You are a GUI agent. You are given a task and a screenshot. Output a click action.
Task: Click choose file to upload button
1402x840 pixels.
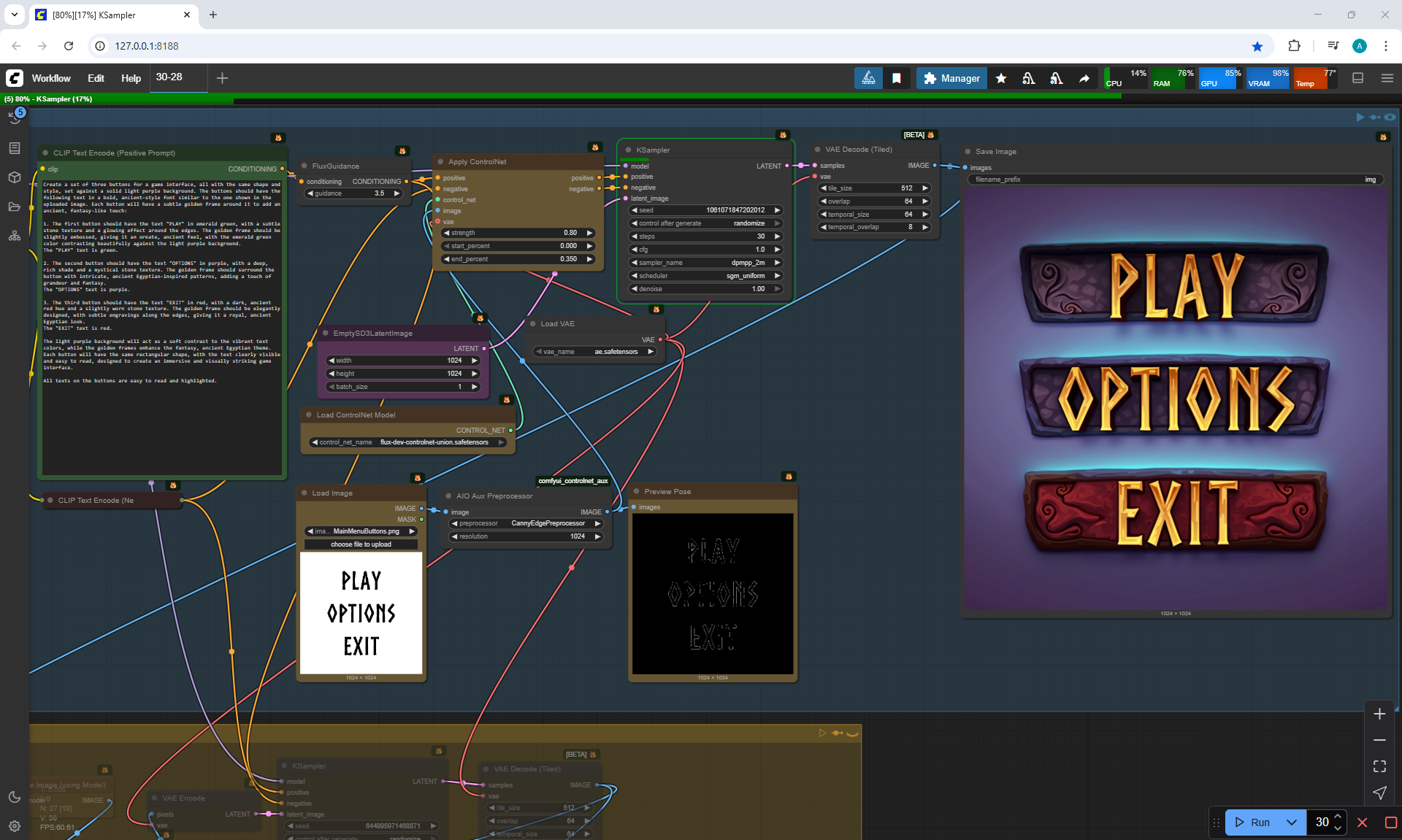pyautogui.click(x=361, y=544)
